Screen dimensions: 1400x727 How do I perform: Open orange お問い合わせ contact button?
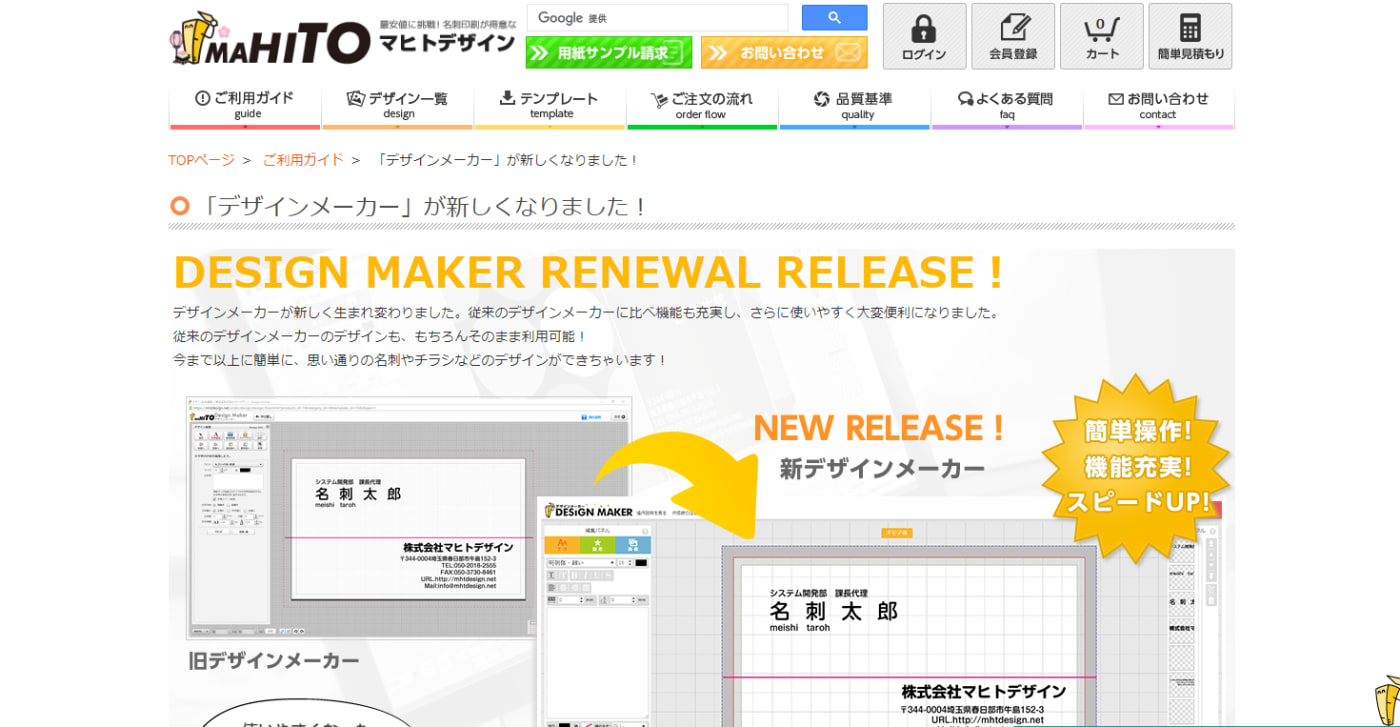click(x=784, y=53)
